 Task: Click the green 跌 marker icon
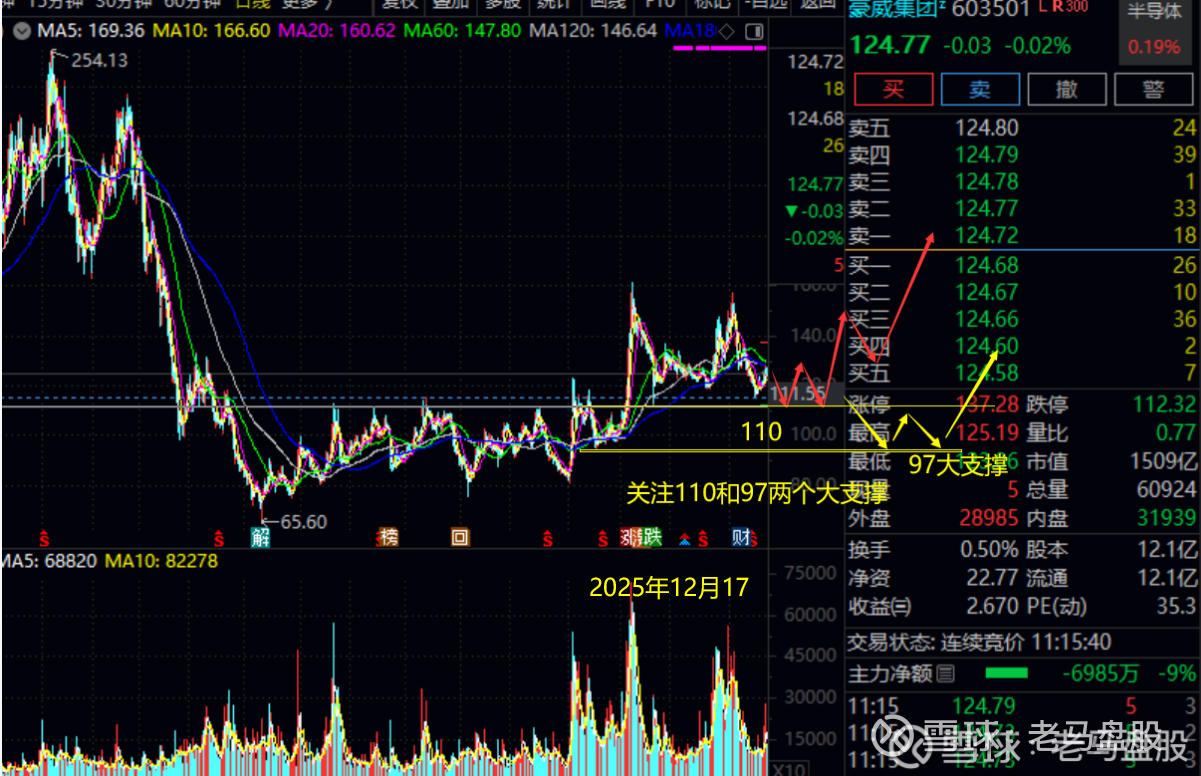pyautogui.click(x=653, y=538)
